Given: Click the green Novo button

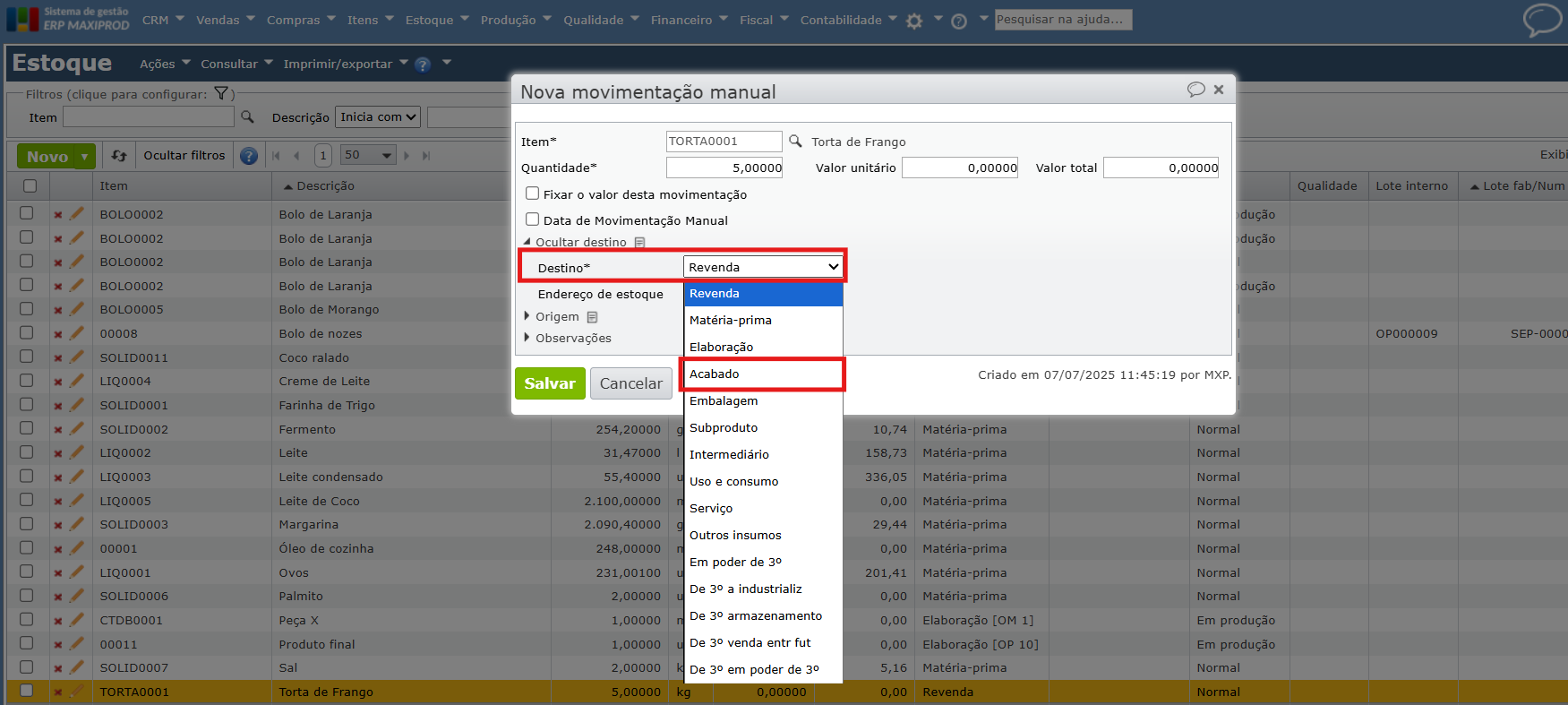Looking at the screenshot, I should click(47, 157).
